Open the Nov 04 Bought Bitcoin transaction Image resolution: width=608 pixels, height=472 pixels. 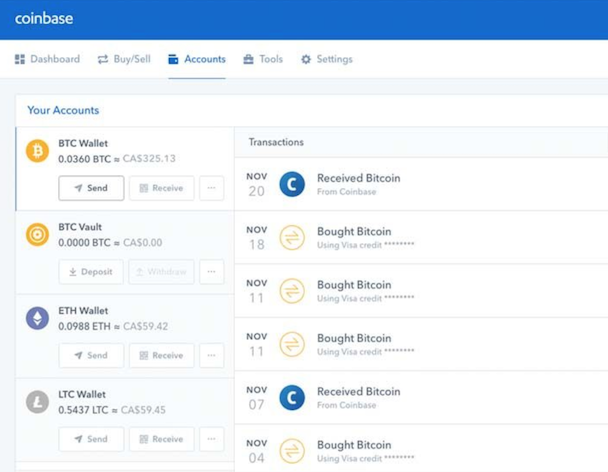coord(421,450)
